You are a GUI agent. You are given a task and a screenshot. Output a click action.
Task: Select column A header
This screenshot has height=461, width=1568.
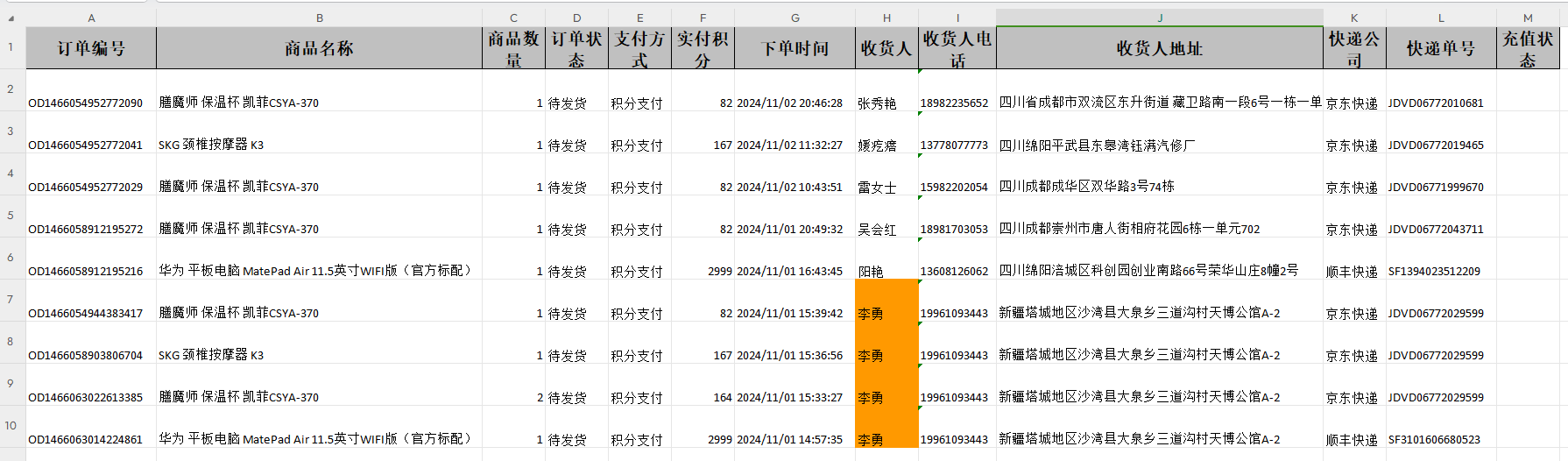[91, 18]
